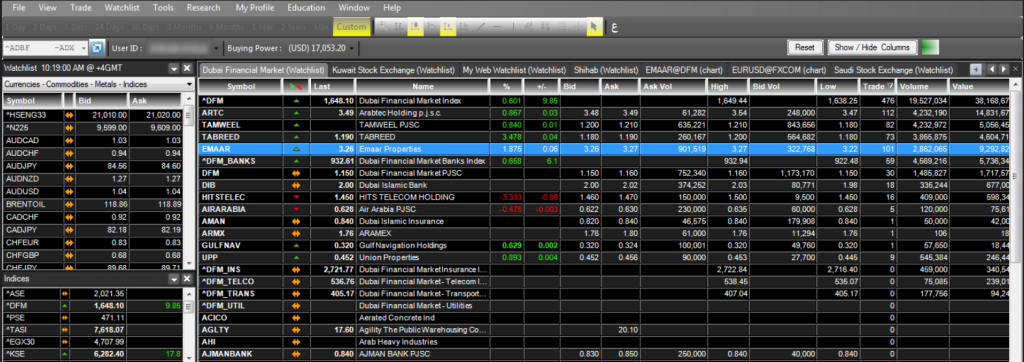Click orange arrows next to ^TASI index
Viewport: 1024px width, 362px height.
coord(65,329)
